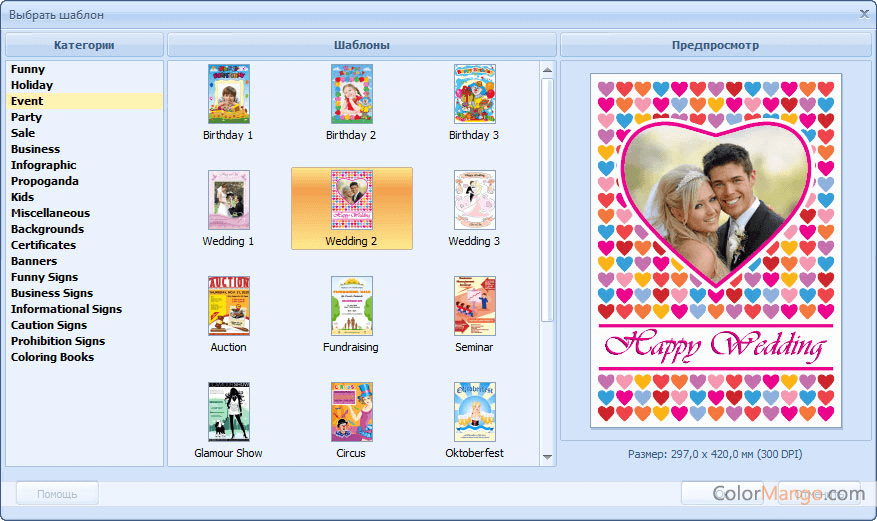
Task: Select the Oktoberfest template
Action: point(474,412)
